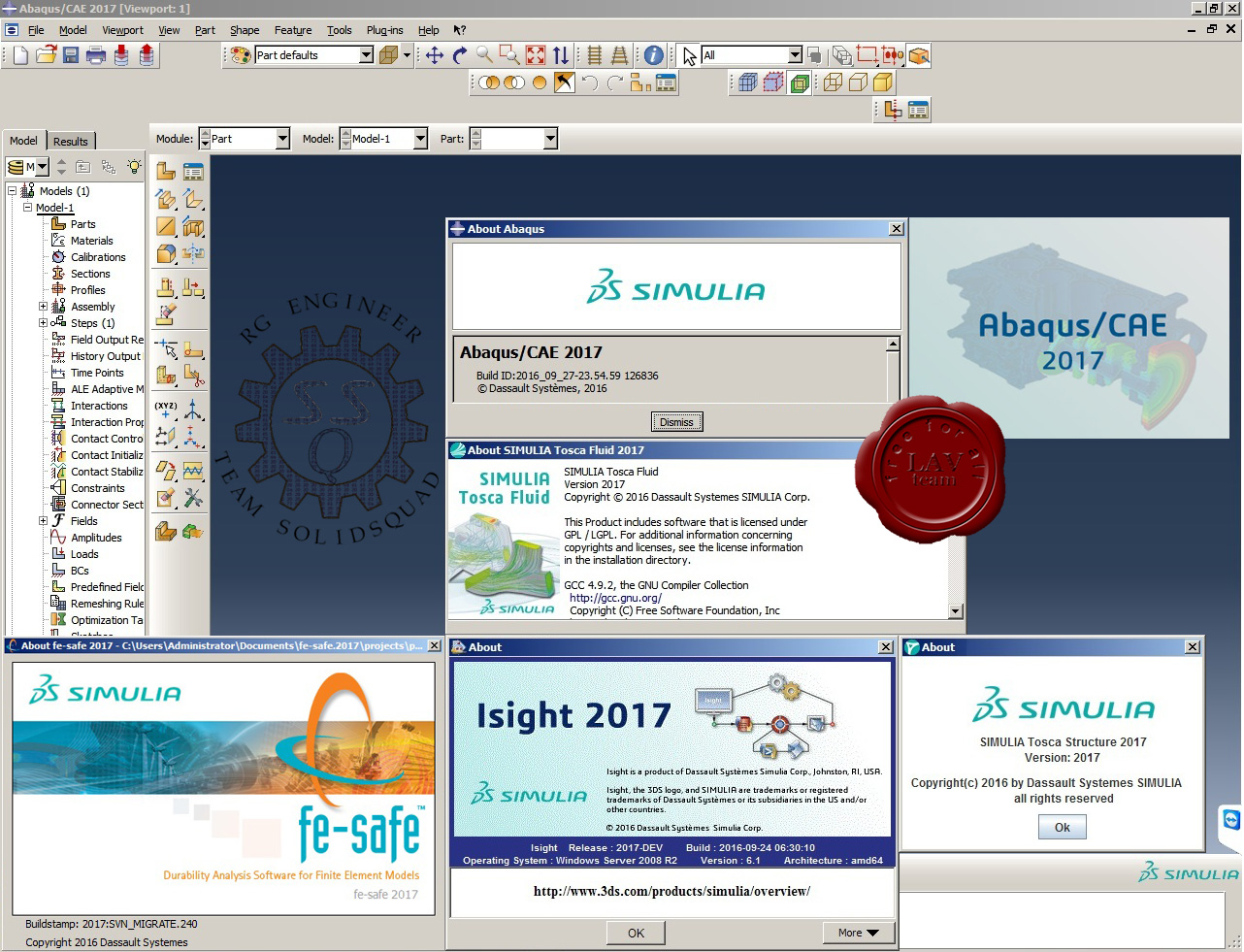Select Interactions in the model tree
This screenshot has width=1244, height=952.
point(99,406)
